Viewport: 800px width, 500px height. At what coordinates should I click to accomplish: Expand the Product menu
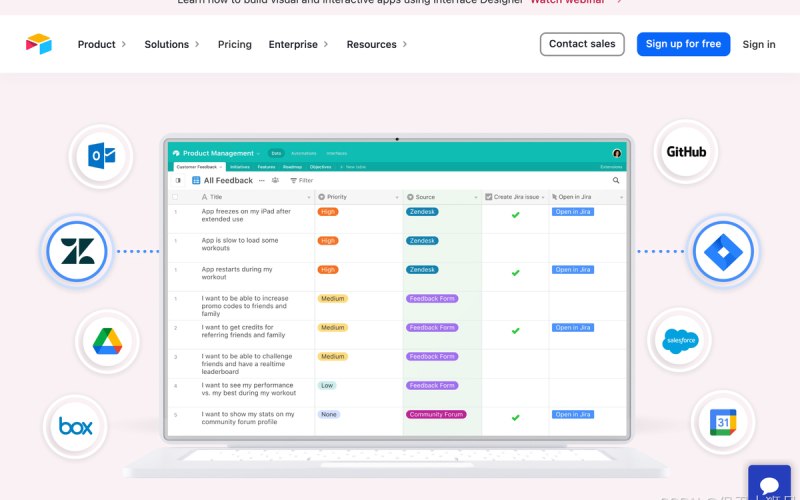[102, 44]
